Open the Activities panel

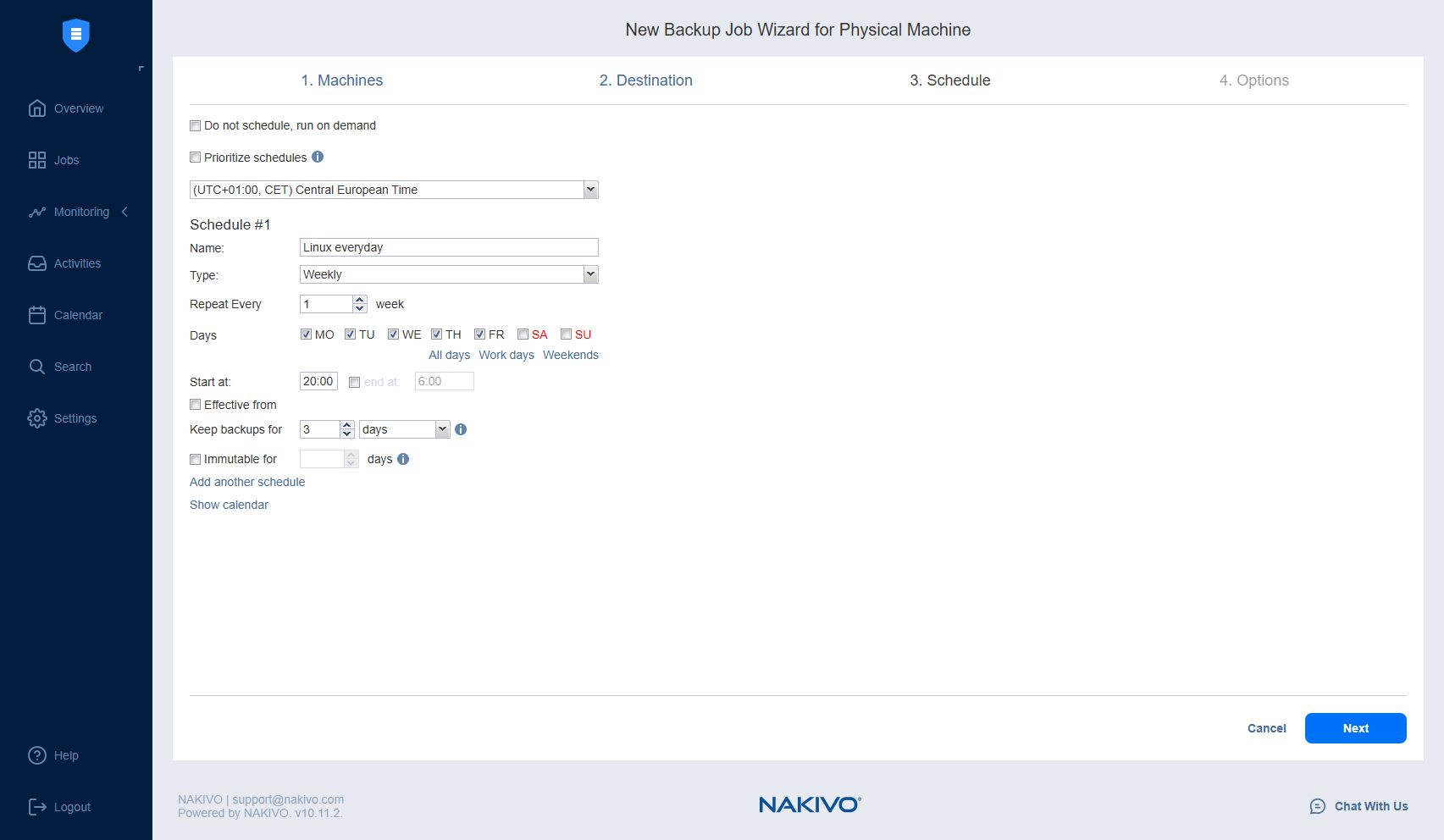77,263
